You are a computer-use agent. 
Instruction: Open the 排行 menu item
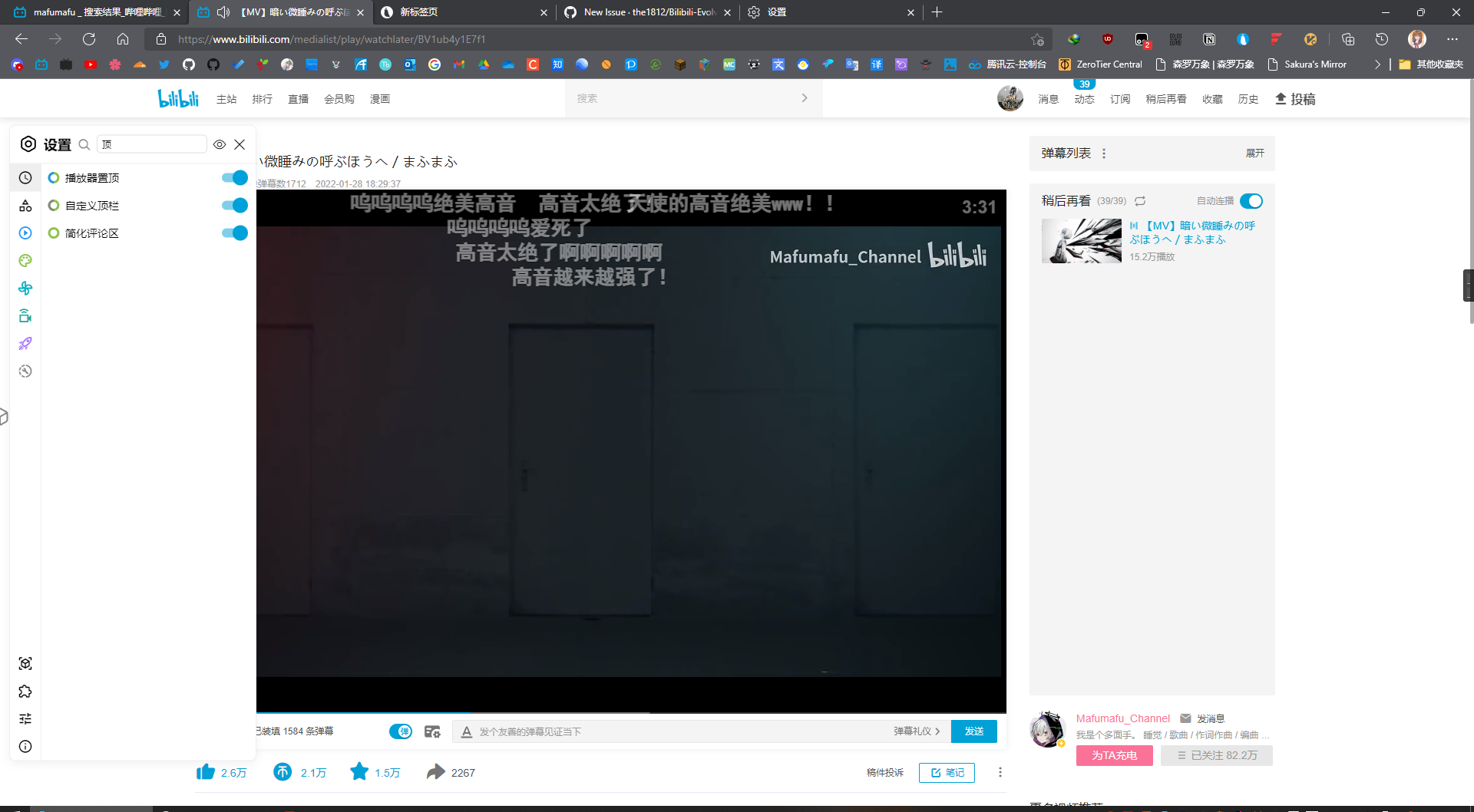pyautogui.click(x=263, y=99)
